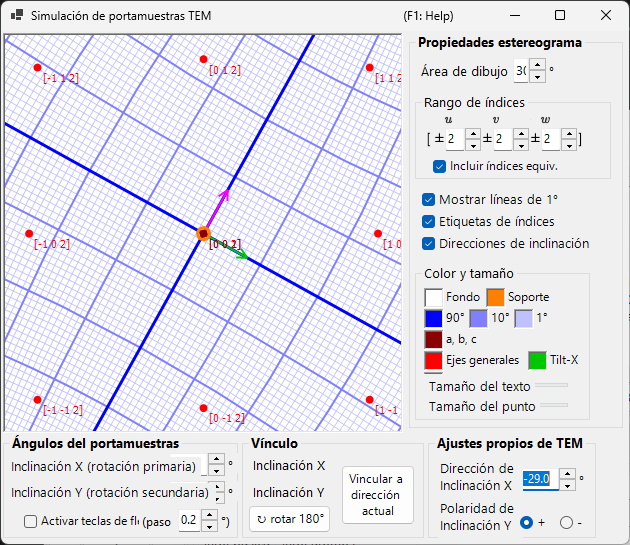Click the [-1 0 2] pole point
Viewport: 630px width, 545px height.
pos(29,234)
